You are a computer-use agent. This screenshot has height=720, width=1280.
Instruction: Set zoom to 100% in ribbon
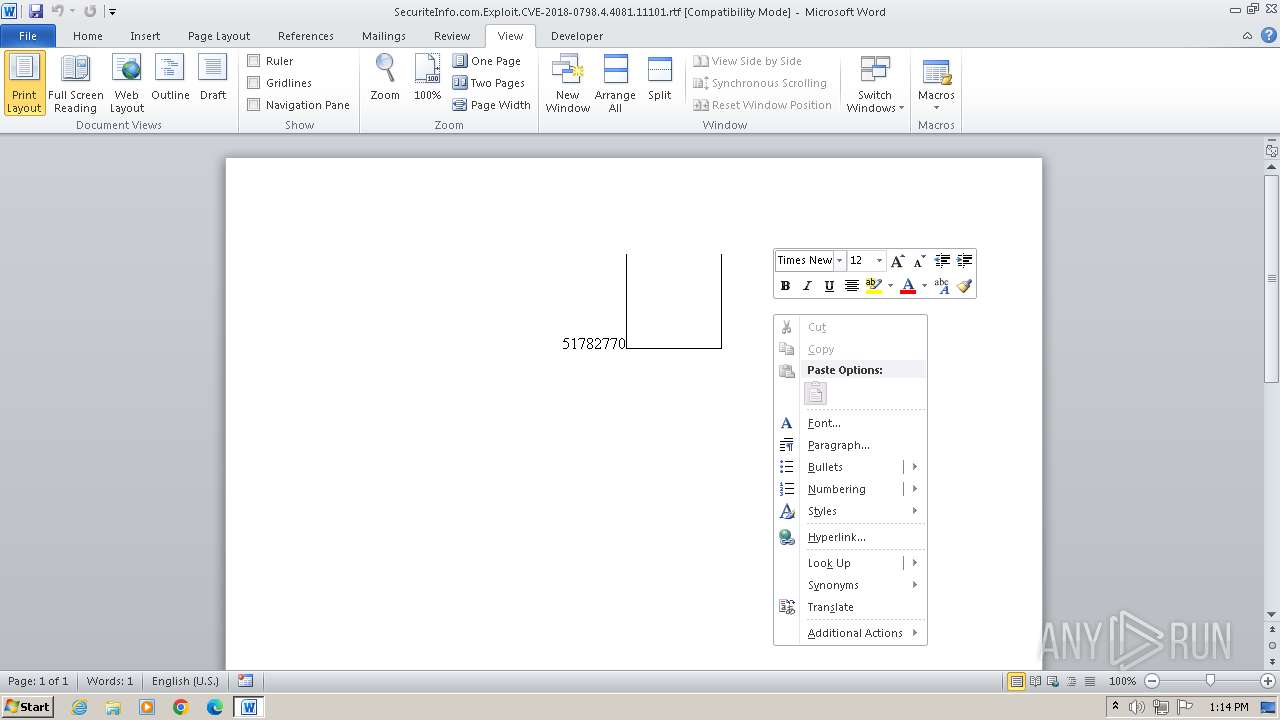[428, 78]
